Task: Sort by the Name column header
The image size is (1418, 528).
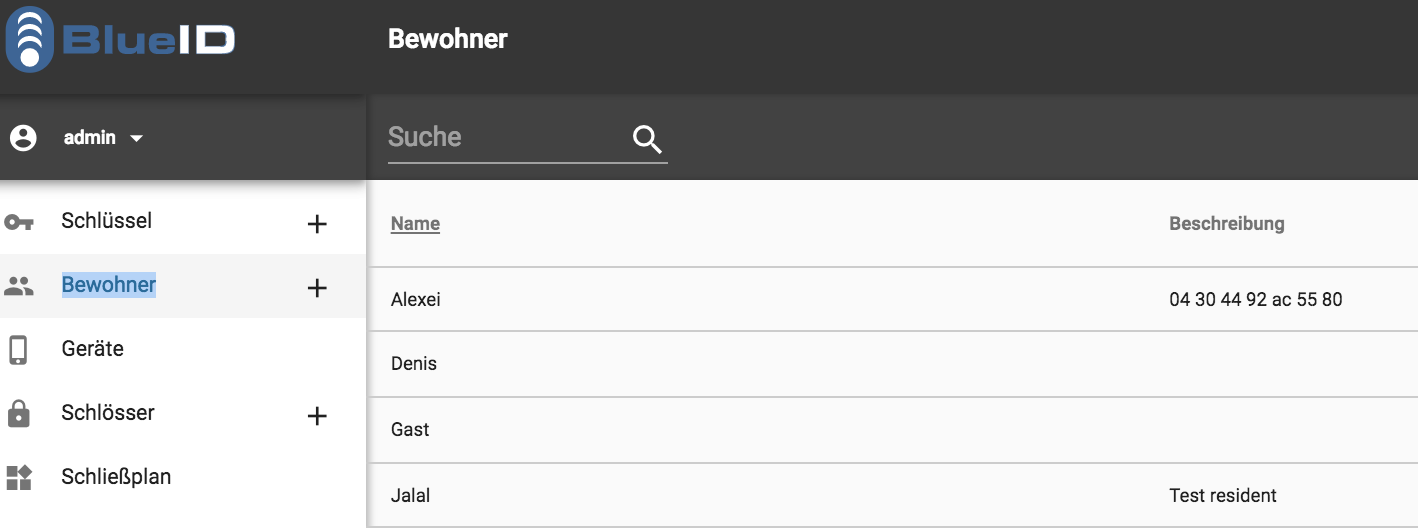Action: (415, 223)
